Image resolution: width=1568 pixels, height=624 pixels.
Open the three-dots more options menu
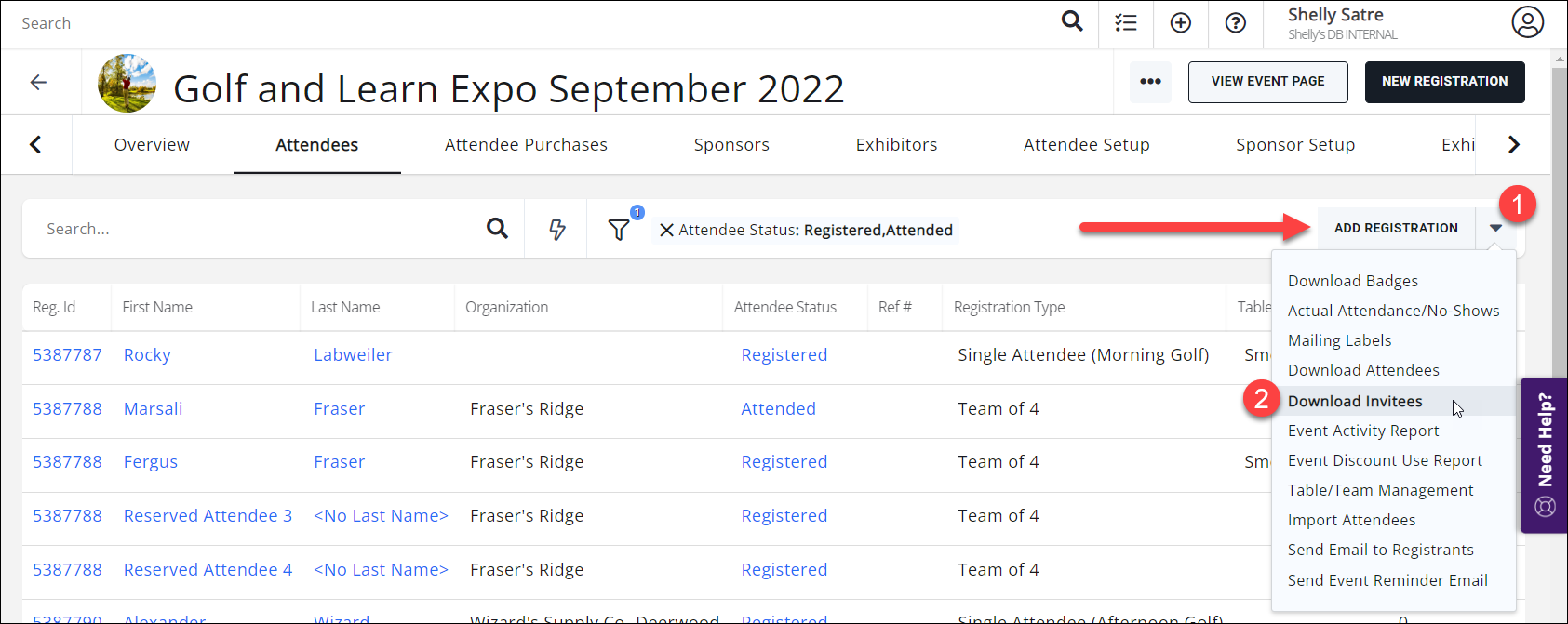1150,82
